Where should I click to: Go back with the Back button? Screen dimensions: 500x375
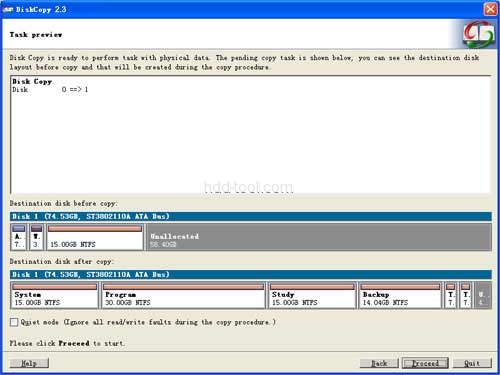point(379,363)
